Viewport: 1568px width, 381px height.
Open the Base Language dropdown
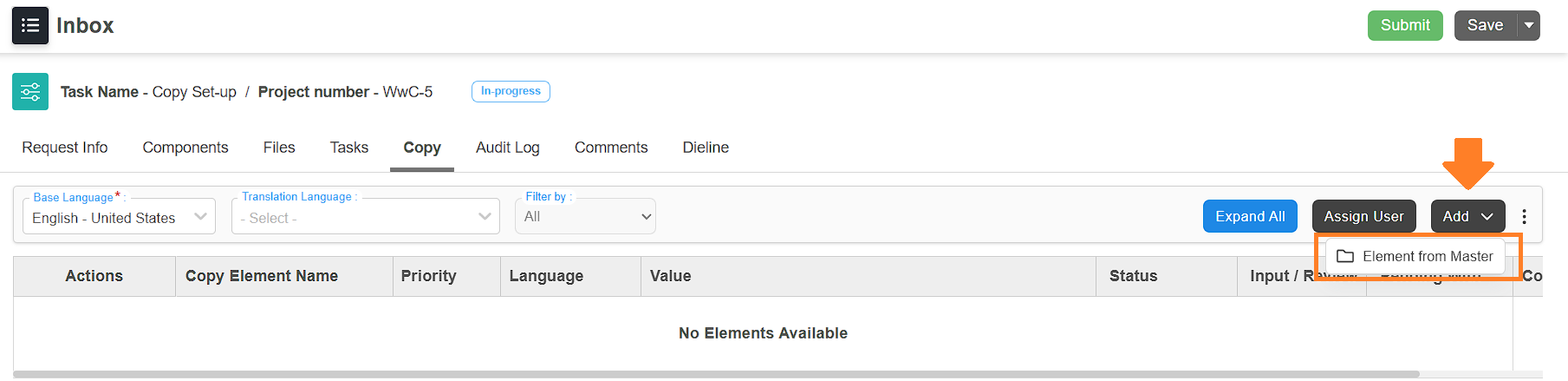coord(120,217)
